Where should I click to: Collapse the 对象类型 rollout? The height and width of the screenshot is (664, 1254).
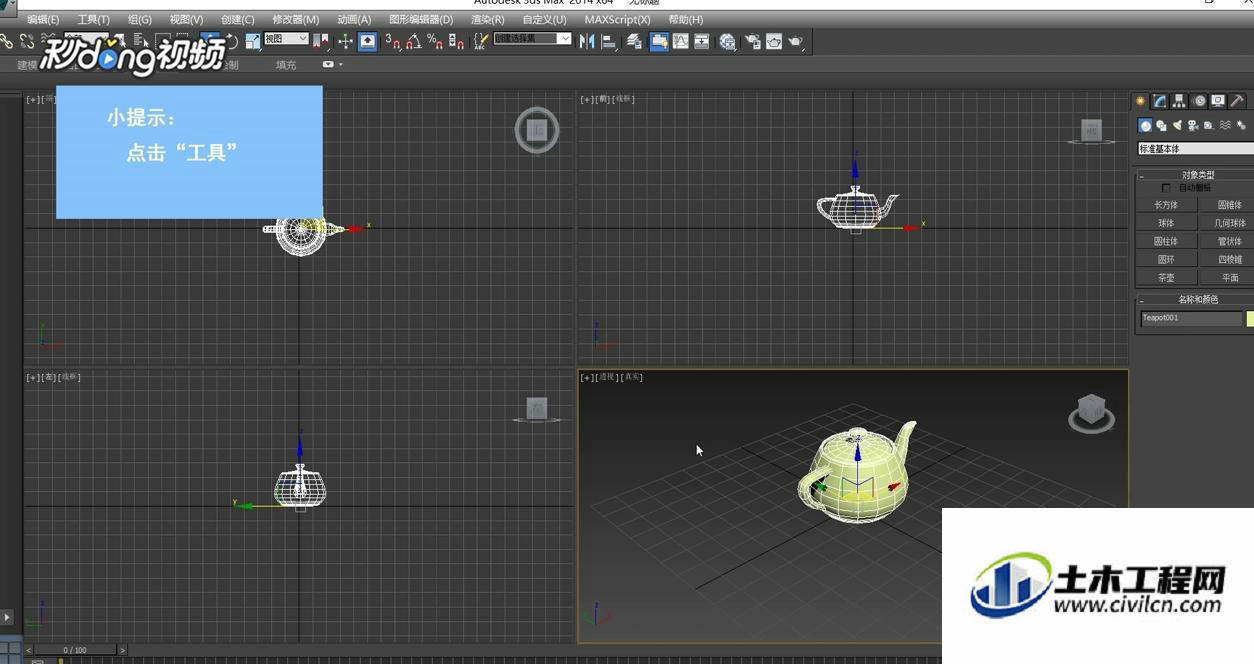click(x=1197, y=175)
